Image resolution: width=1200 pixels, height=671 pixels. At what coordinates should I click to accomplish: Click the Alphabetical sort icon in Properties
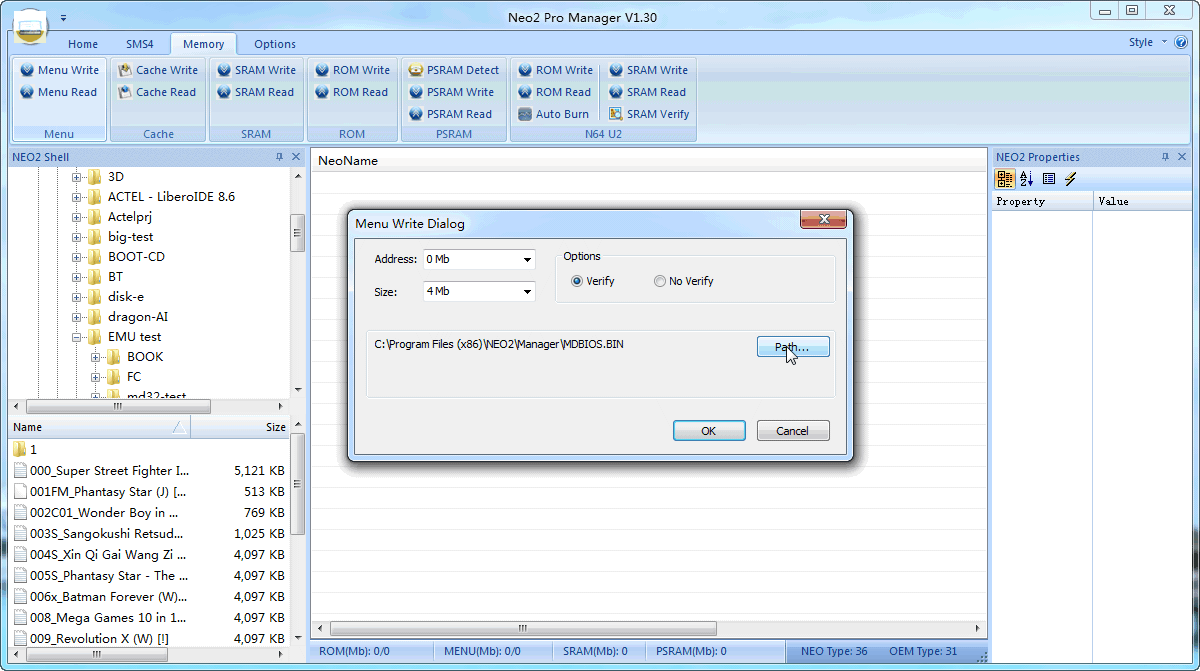1027,179
